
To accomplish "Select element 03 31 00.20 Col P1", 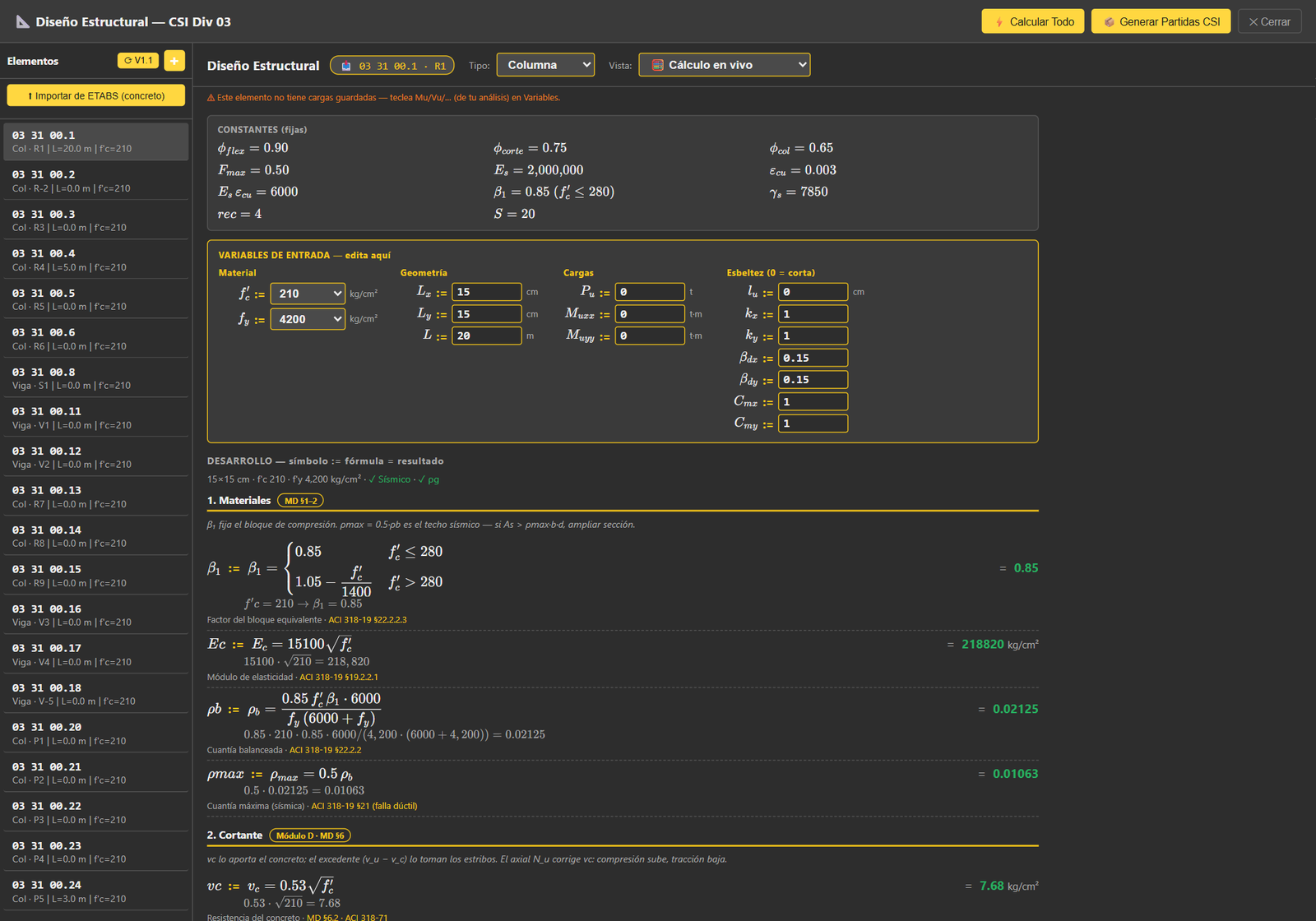I will 96,734.
